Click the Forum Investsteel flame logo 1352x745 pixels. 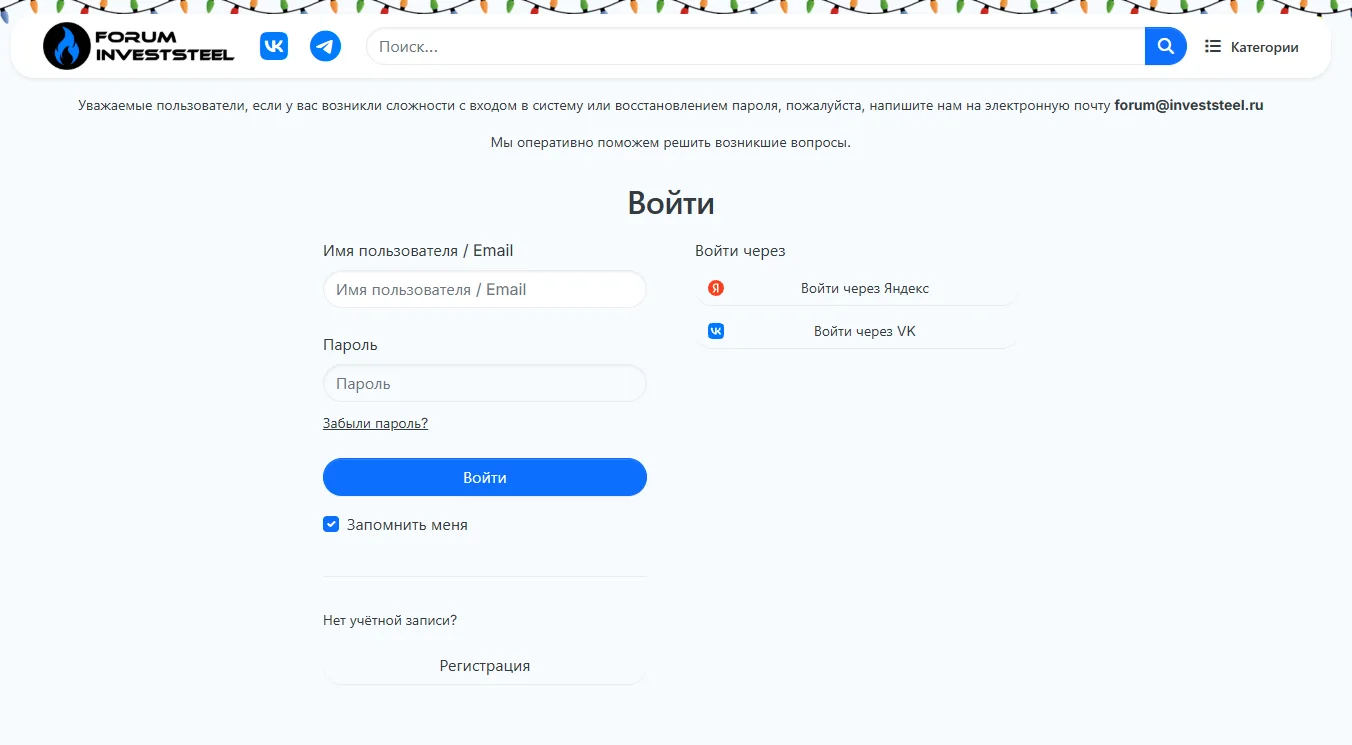click(x=67, y=46)
